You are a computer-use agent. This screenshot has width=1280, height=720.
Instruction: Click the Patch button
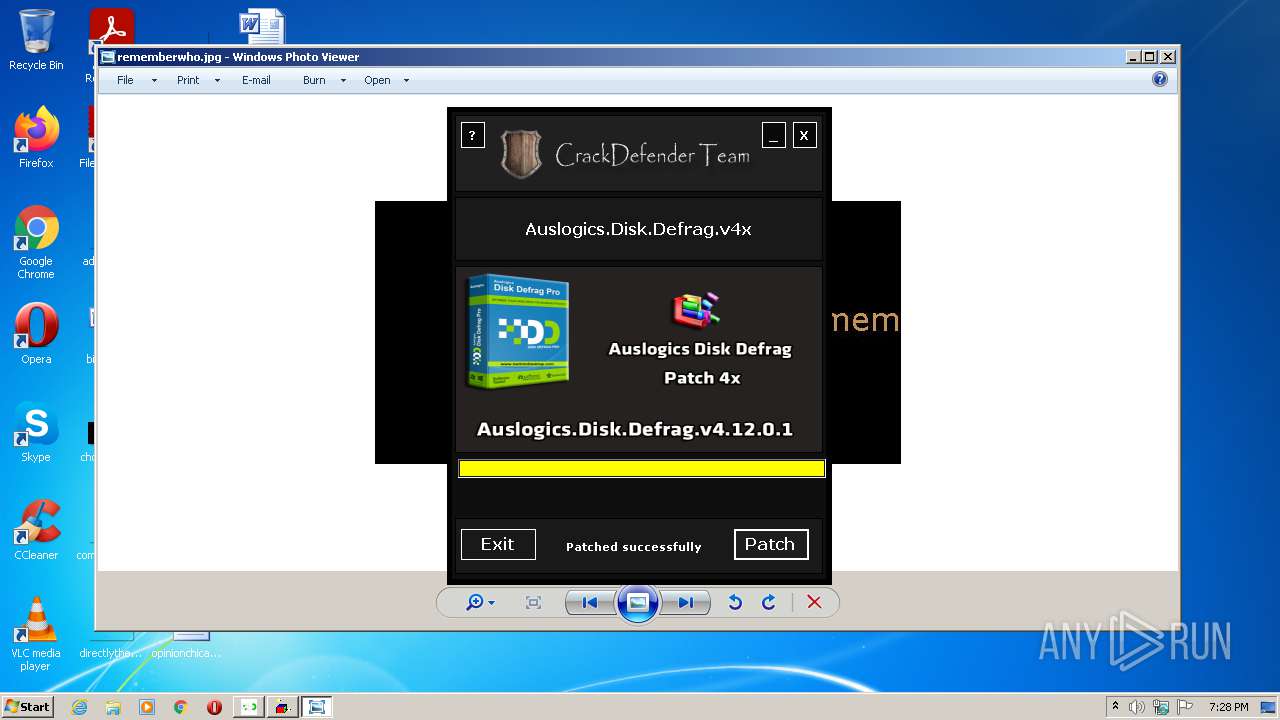pos(771,544)
